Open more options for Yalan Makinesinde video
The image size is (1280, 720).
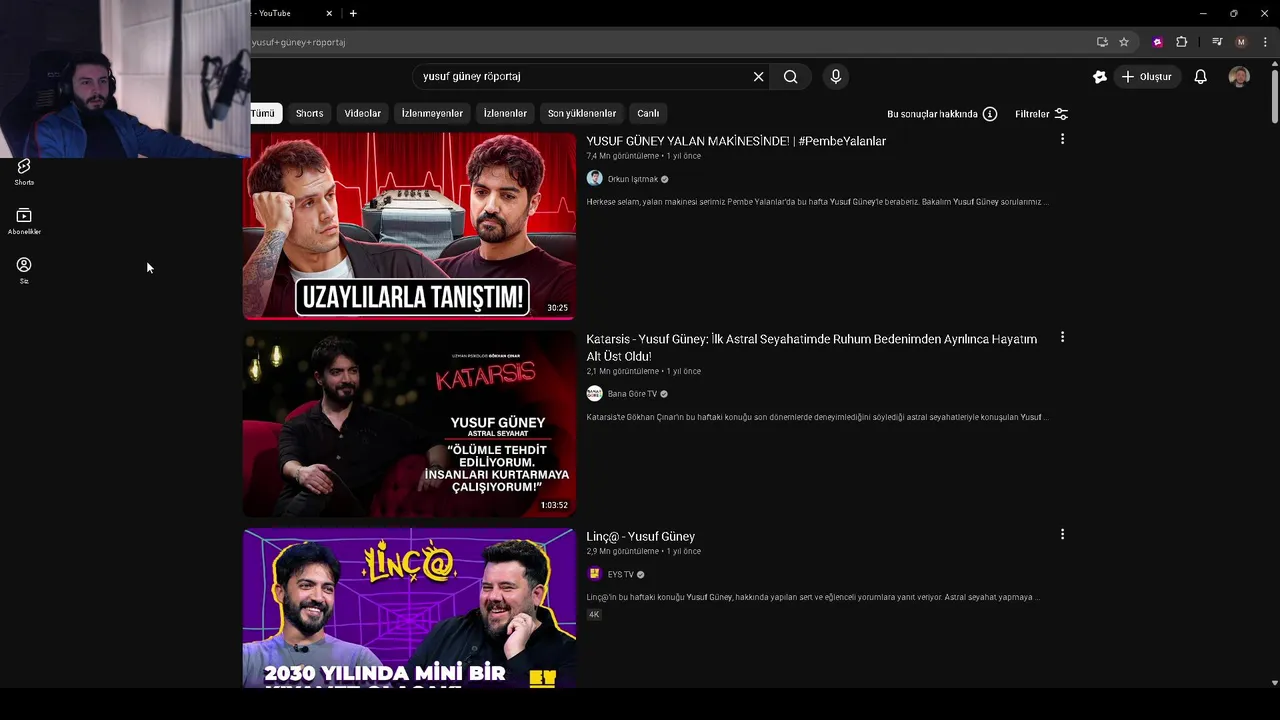pyautogui.click(x=1062, y=139)
